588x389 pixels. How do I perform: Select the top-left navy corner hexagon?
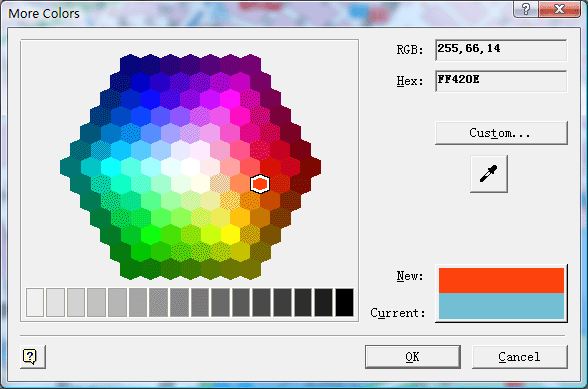(x=130, y=65)
